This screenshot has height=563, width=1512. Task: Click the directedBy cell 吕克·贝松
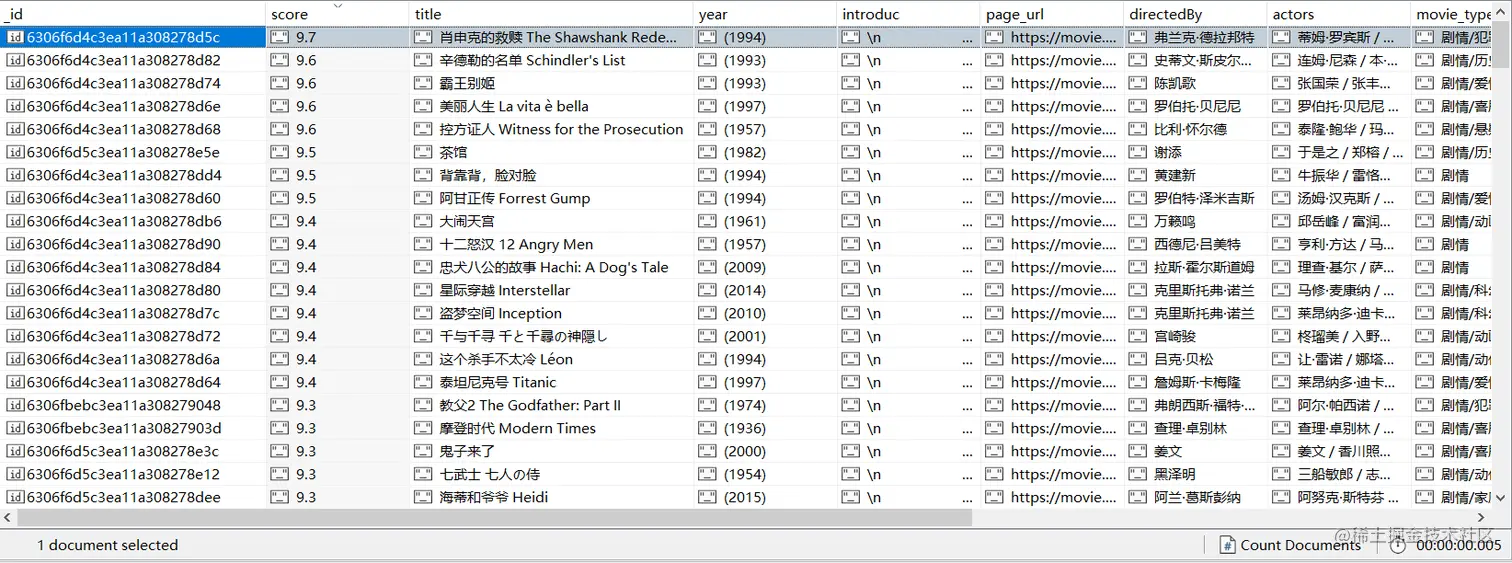pos(1195,359)
